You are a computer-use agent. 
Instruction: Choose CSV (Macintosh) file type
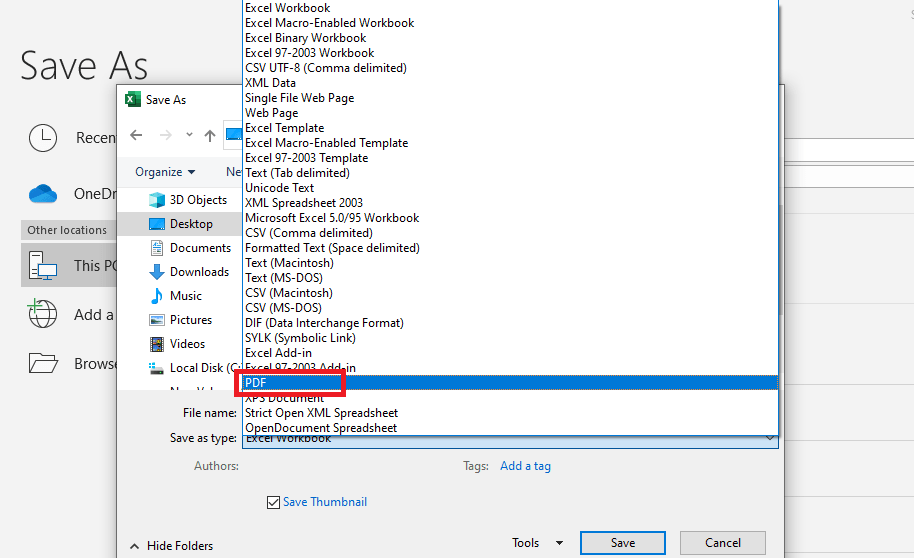tap(510, 293)
